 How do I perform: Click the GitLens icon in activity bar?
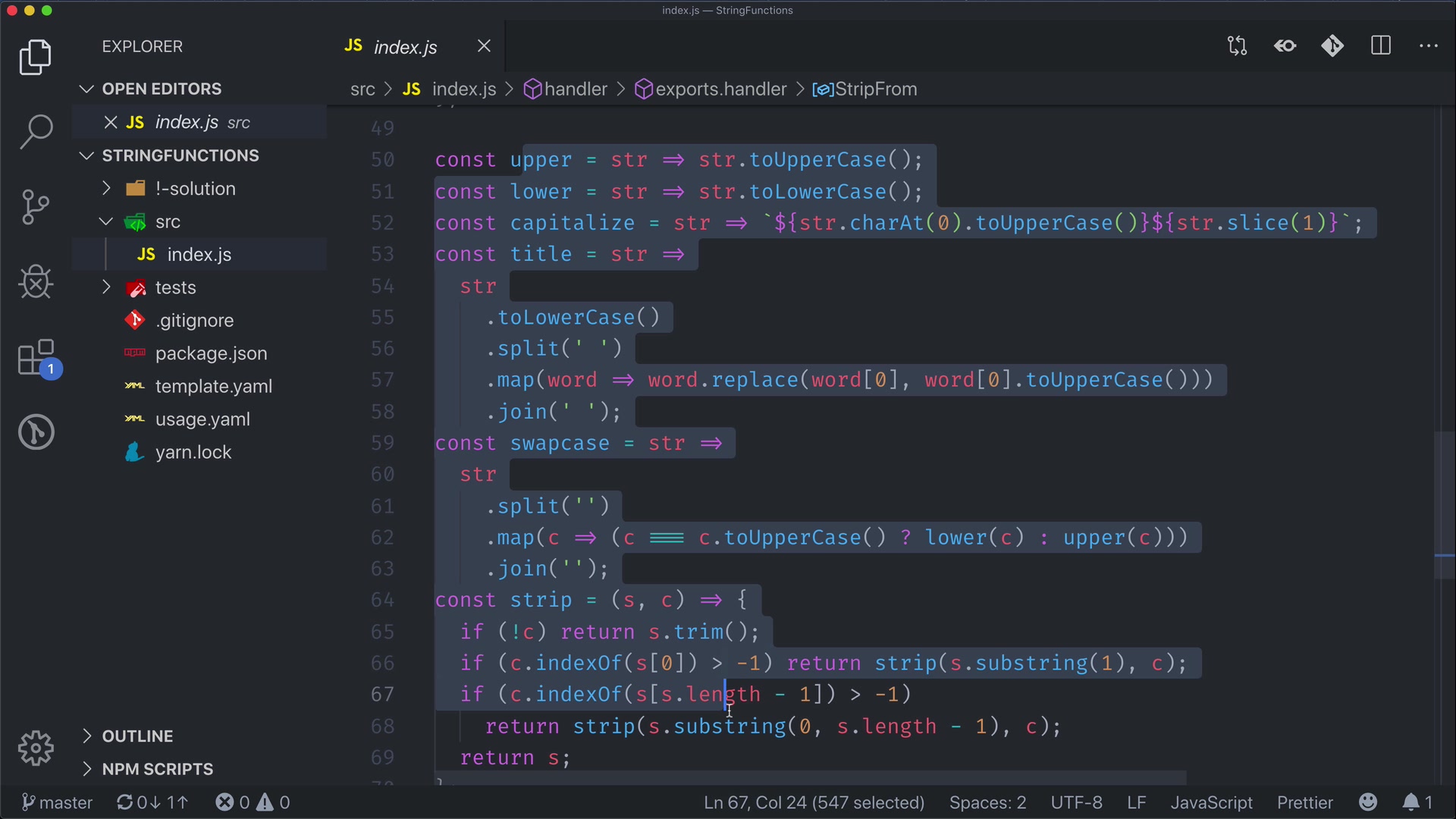[x=36, y=432]
